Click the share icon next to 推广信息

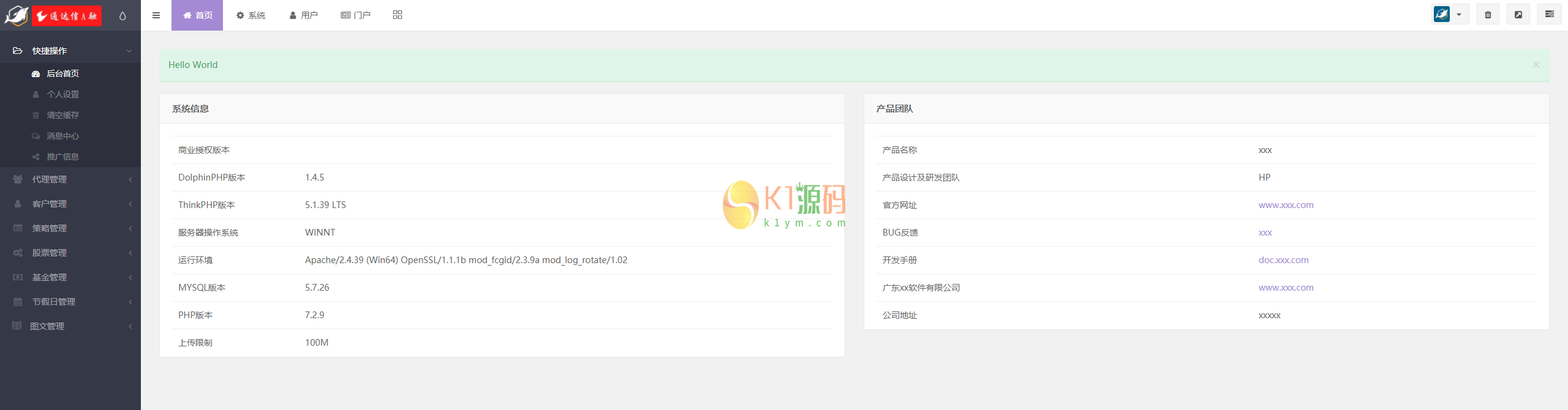(36, 157)
